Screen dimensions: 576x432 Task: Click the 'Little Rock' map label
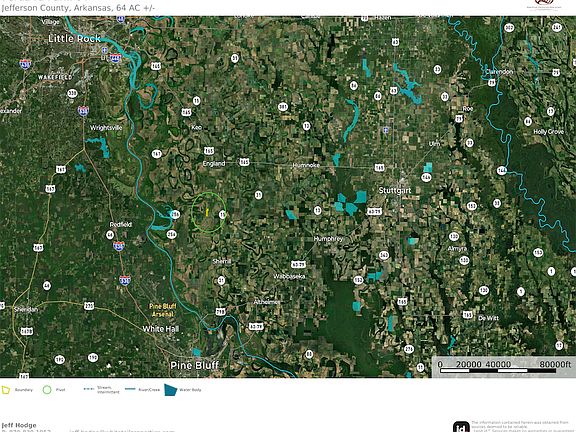point(75,39)
